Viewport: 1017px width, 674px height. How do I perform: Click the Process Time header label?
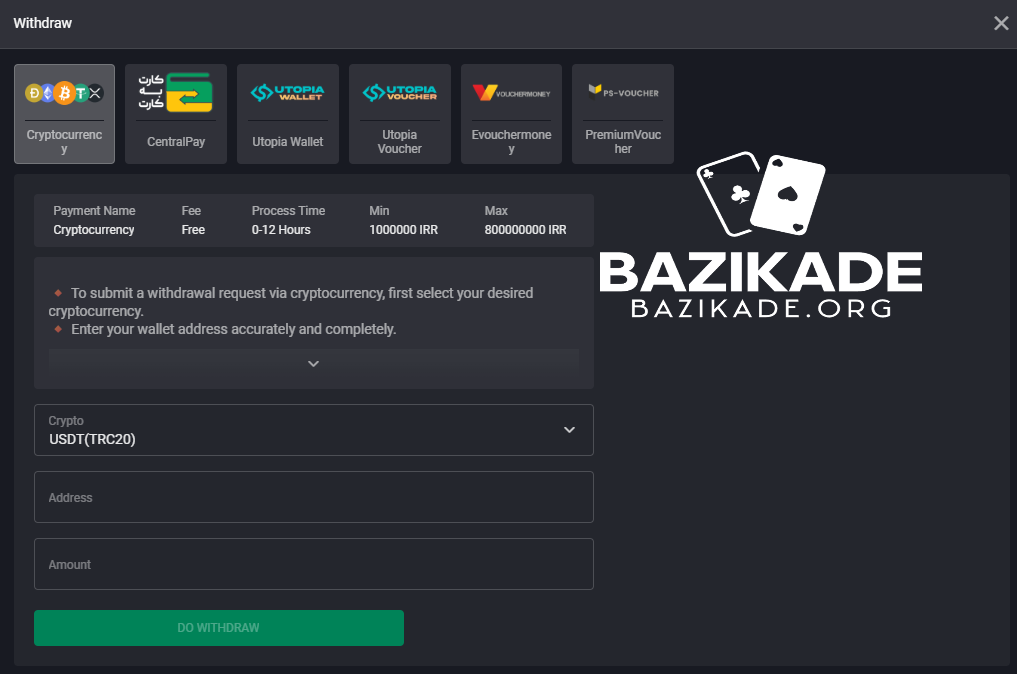(288, 211)
